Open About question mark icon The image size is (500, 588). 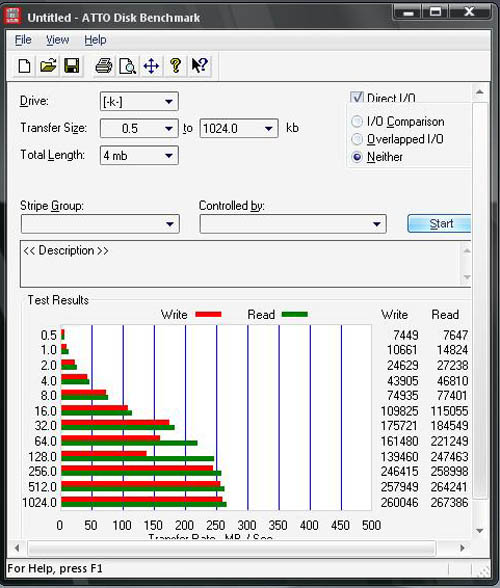pos(175,66)
